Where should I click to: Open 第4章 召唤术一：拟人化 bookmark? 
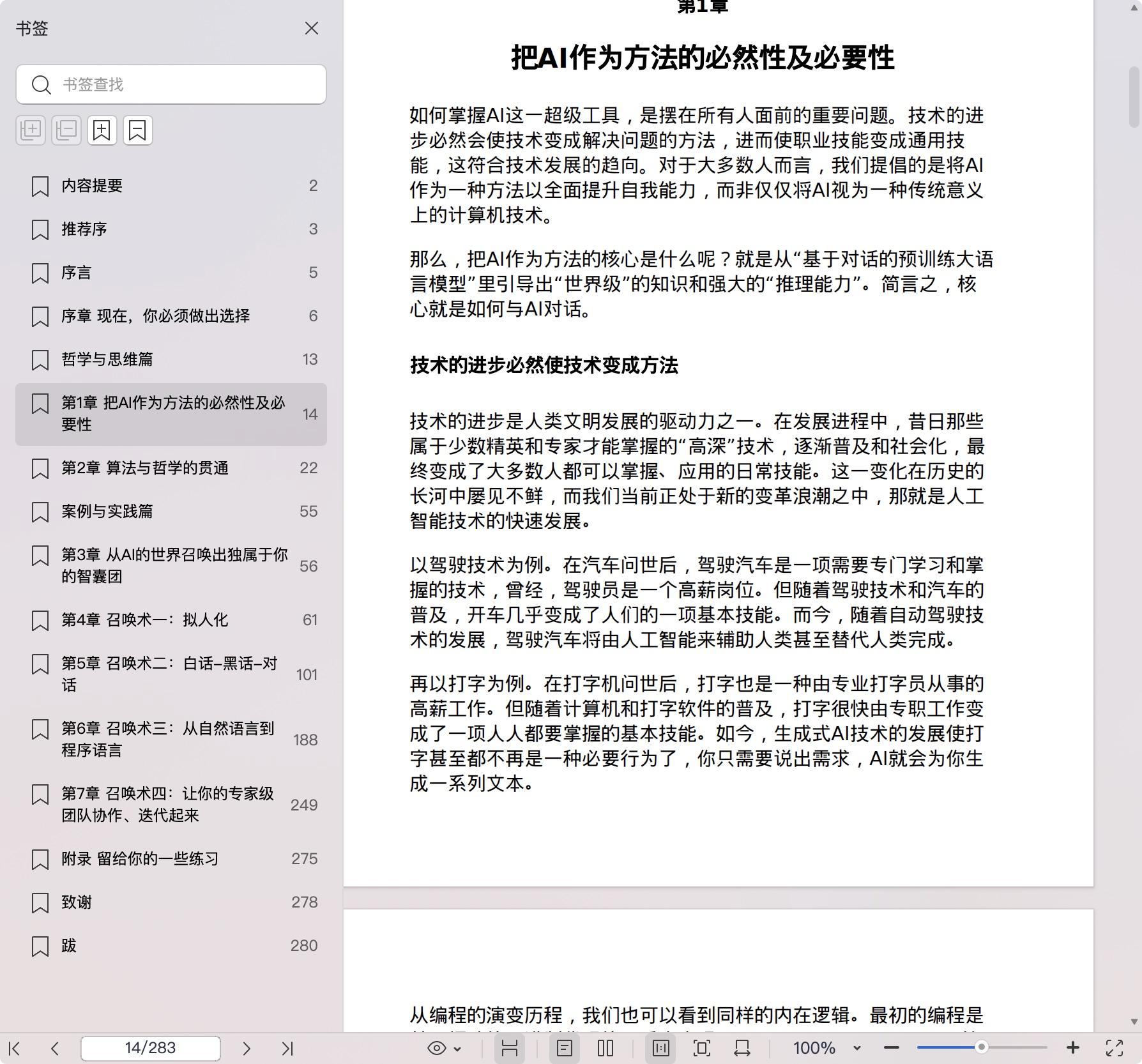pyautogui.click(x=171, y=620)
